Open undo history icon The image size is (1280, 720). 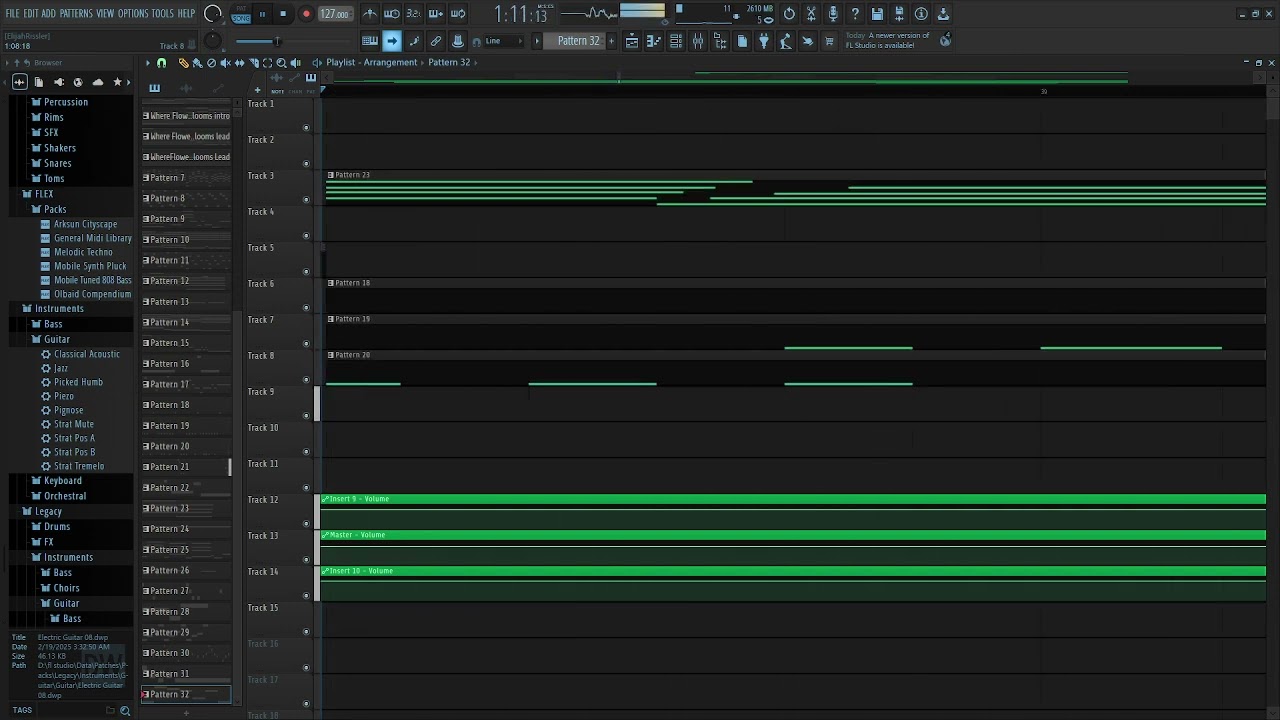tap(789, 14)
